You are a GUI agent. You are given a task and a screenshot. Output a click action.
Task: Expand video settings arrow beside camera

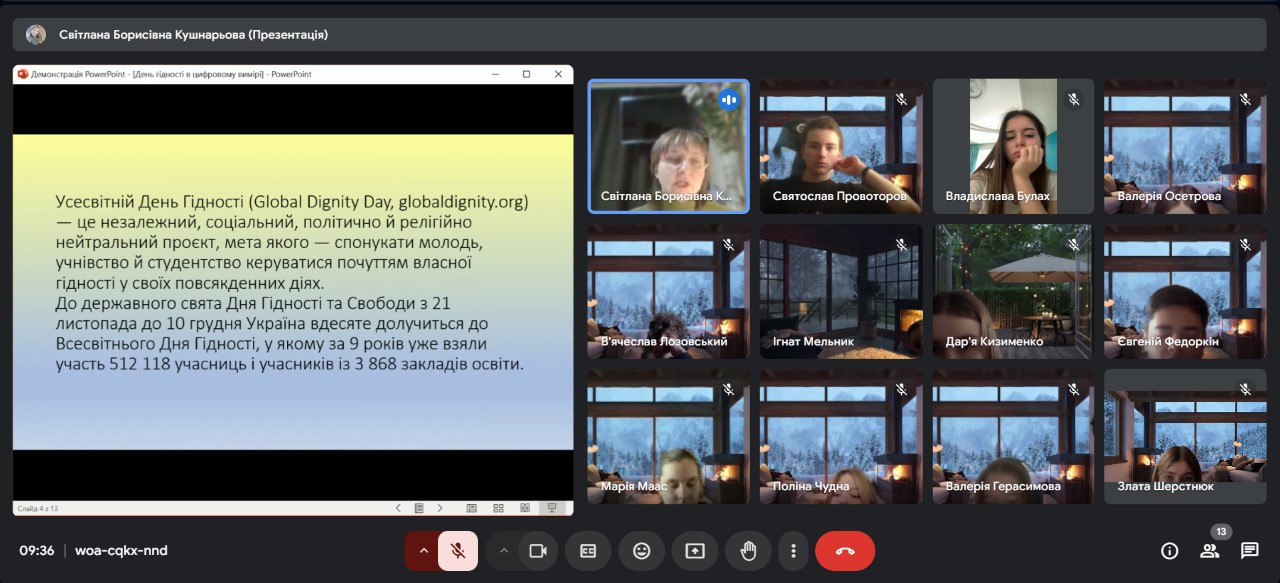pyautogui.click(x=504, y=551)
